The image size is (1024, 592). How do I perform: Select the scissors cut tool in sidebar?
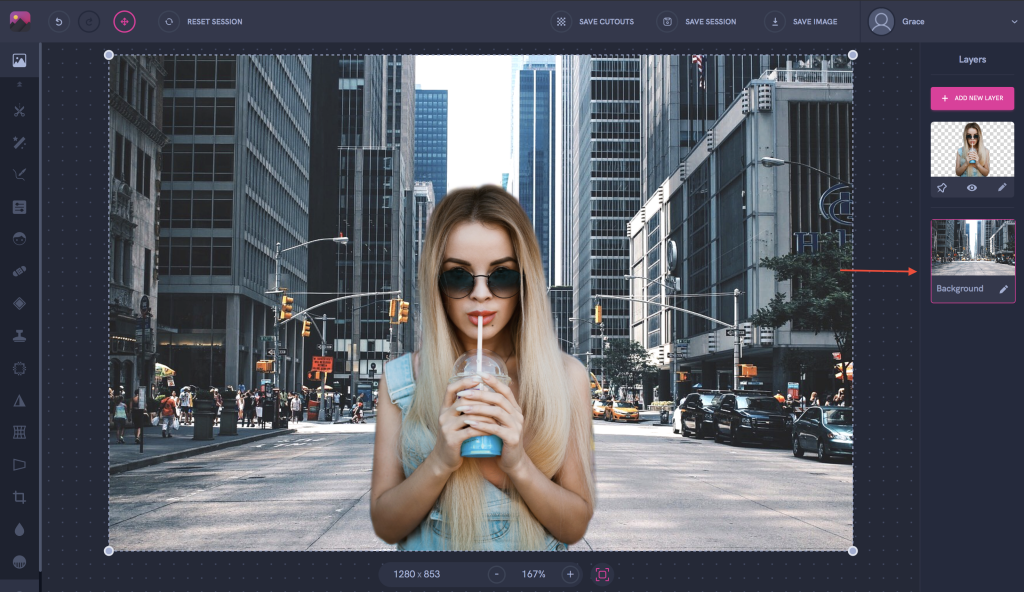(19, 111)
